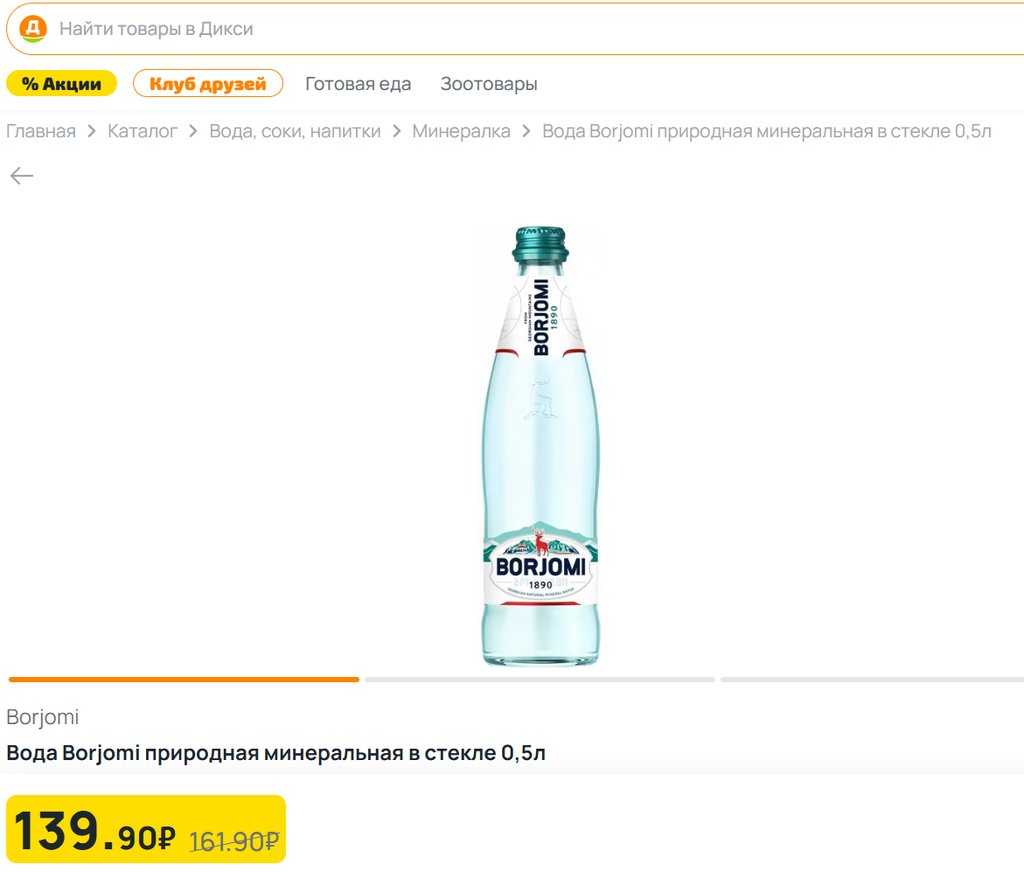Return to the 'Минералка' breadcrumb category

[461, 131]
